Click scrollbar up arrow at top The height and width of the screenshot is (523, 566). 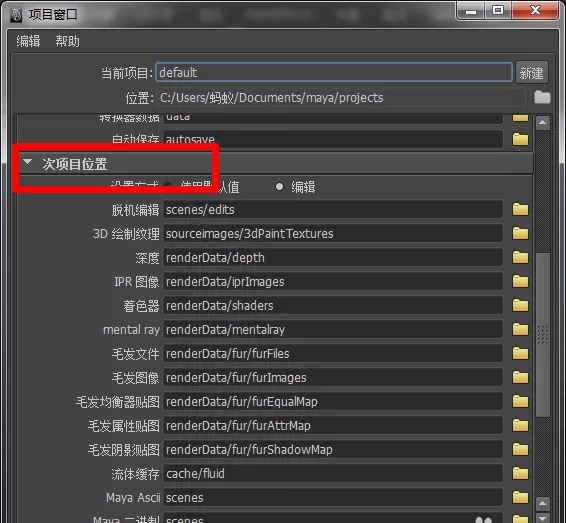point(543,123)
